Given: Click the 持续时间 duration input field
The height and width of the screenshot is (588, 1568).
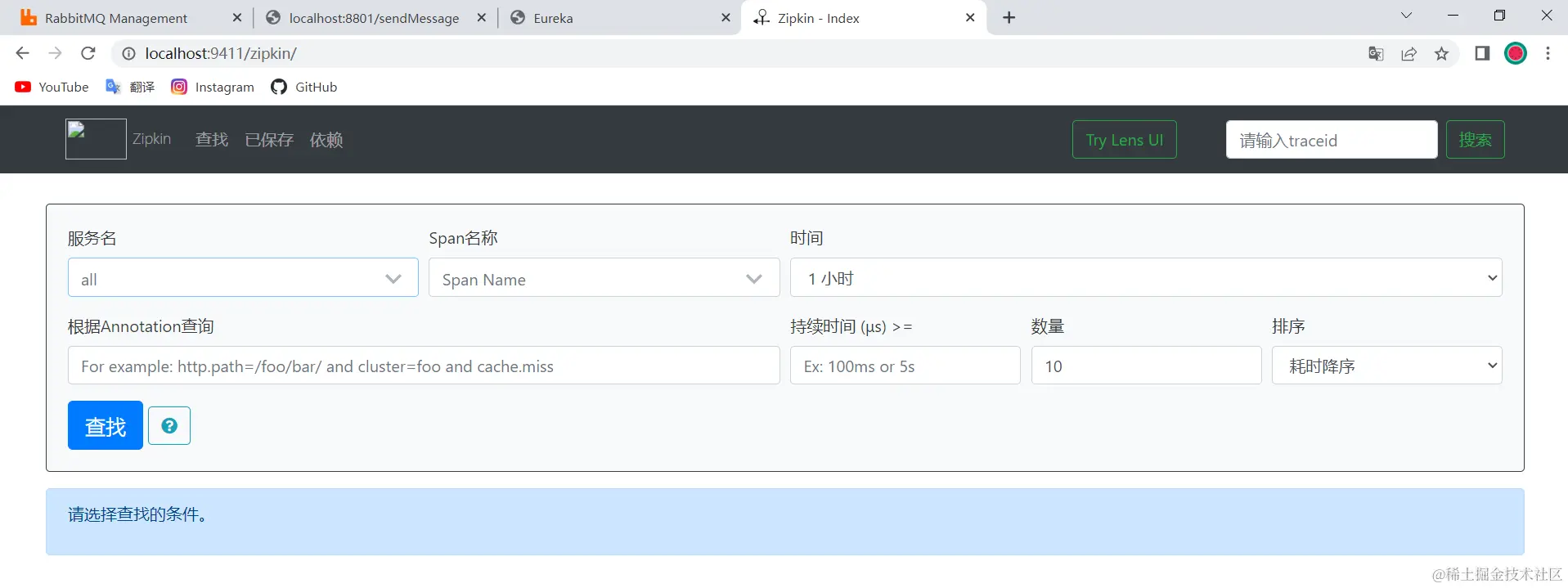Looking at the screenshot, I should click(x=905, y=366).
